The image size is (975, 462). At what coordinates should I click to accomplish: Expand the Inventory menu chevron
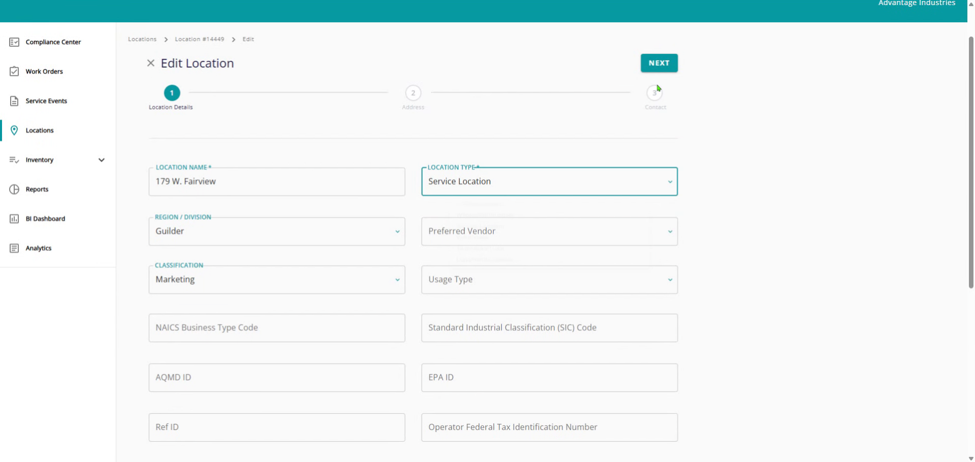(102, 160)
